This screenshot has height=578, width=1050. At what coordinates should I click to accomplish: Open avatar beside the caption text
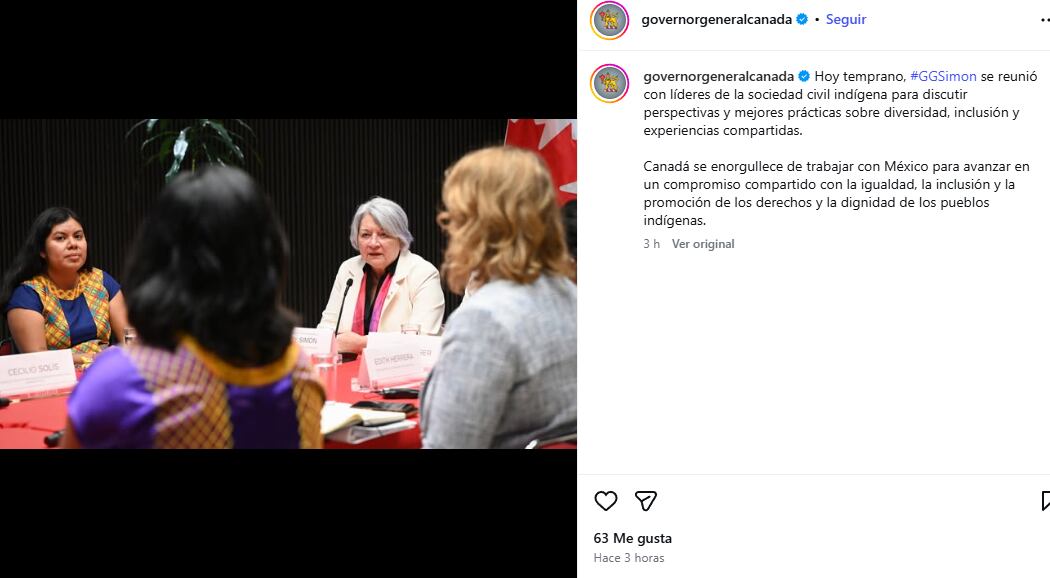[609, 84]
